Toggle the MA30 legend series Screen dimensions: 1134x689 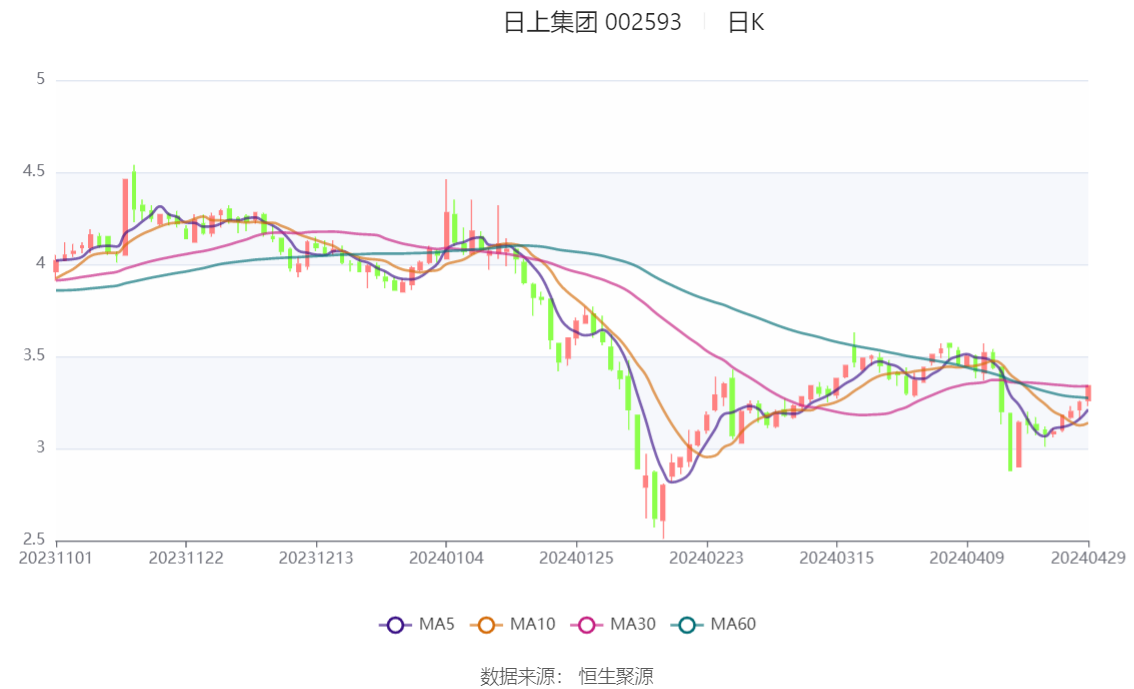coord(613,625)
